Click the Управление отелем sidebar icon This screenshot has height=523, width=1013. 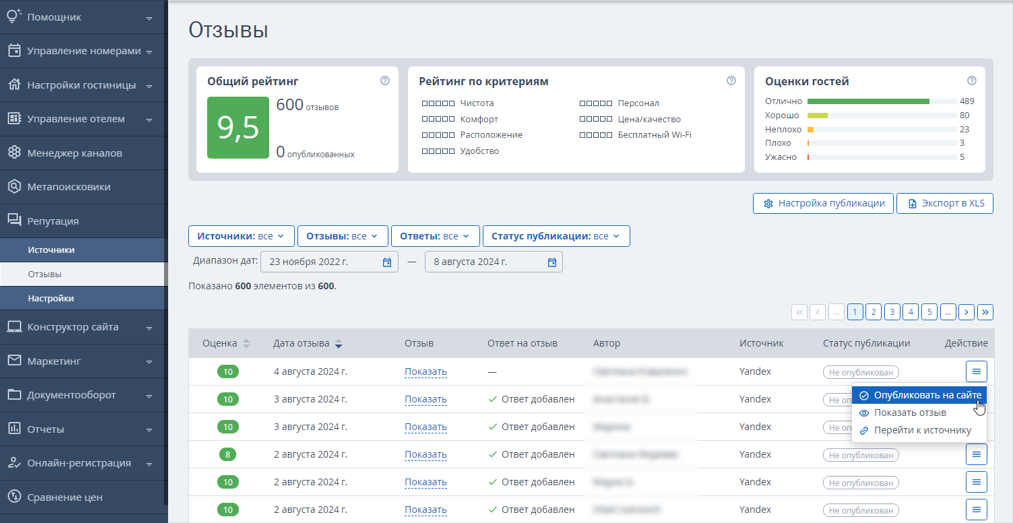14,119
